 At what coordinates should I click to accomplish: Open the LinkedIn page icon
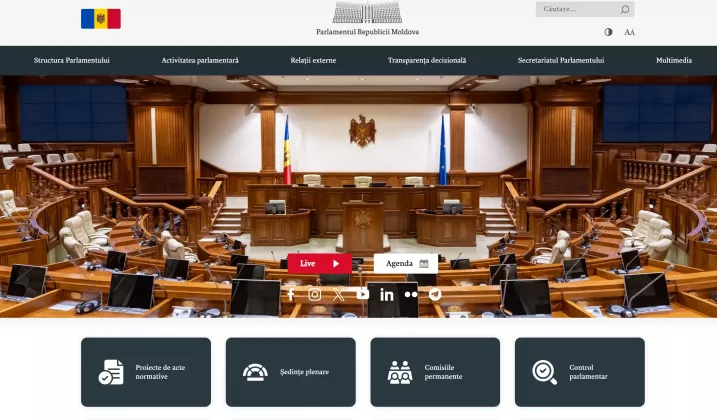(387, 295)
